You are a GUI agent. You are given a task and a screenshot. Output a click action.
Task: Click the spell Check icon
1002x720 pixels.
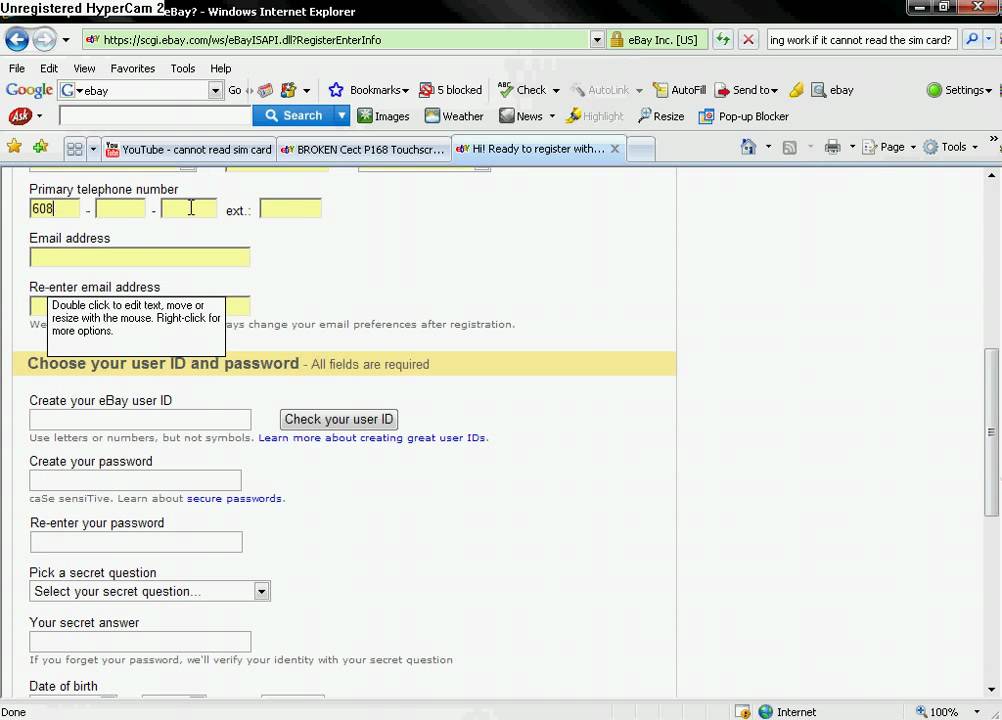tap(505, 90)
